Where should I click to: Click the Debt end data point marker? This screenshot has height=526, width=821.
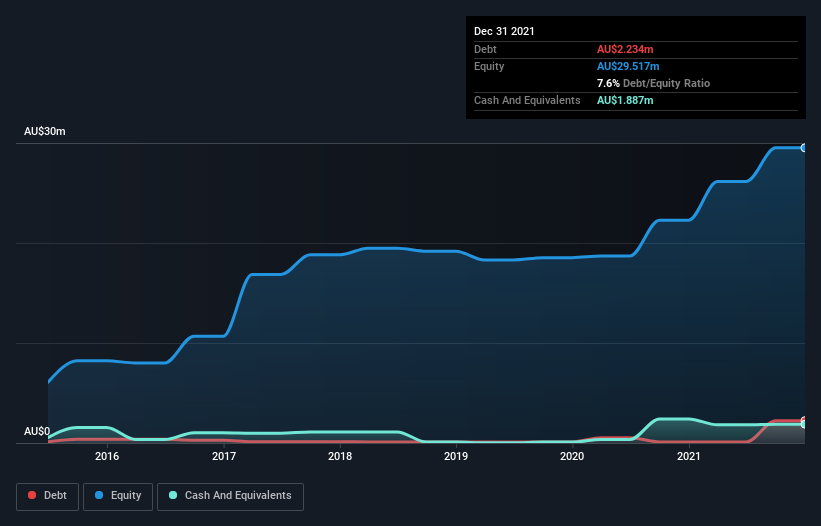click(x=803, y=420)
